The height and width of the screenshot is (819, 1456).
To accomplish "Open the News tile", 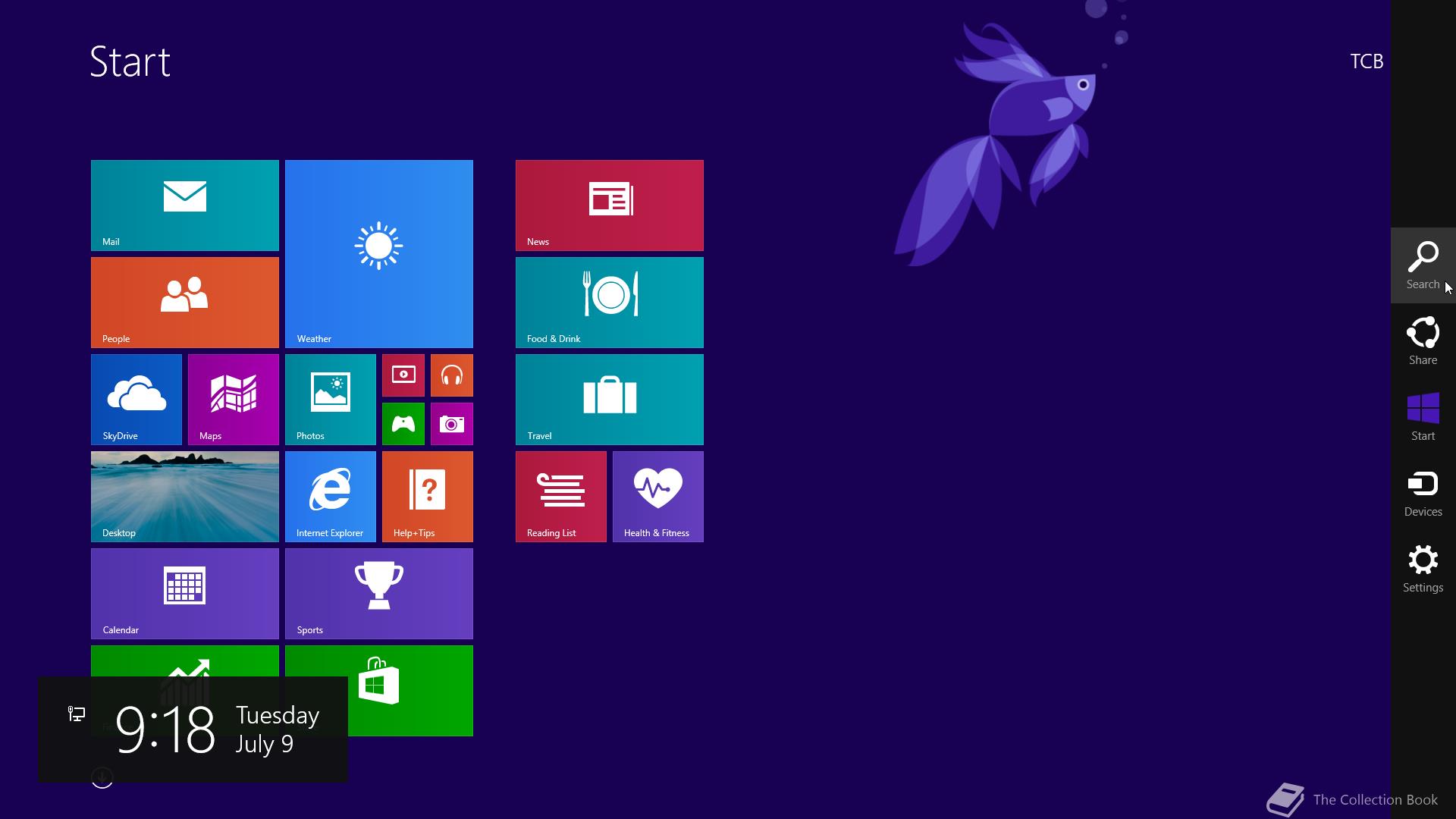I will (610, 206).
